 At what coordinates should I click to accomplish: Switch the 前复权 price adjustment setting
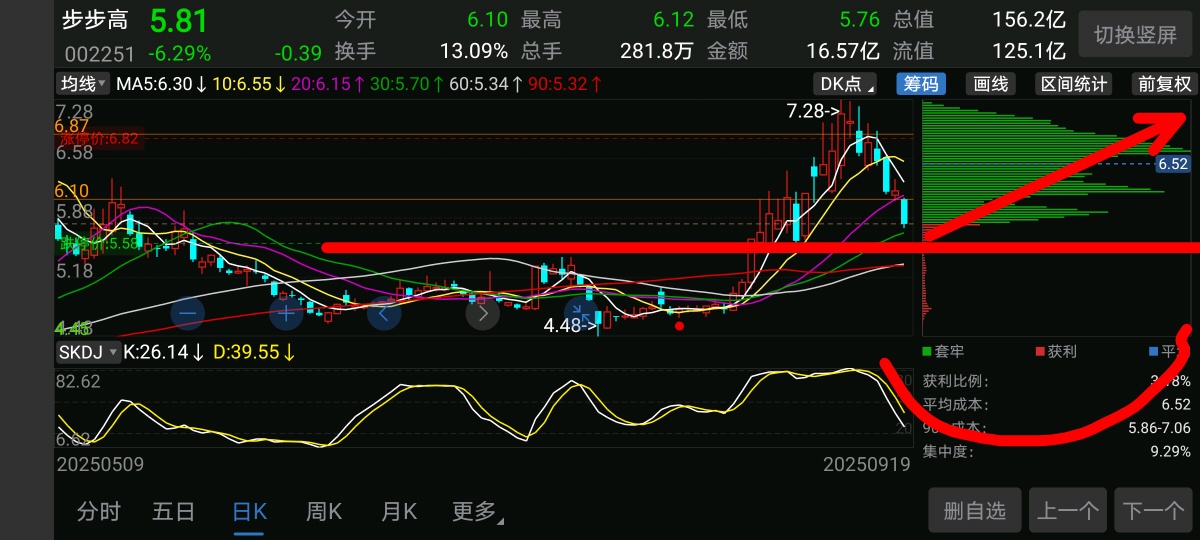(1165, 84)
